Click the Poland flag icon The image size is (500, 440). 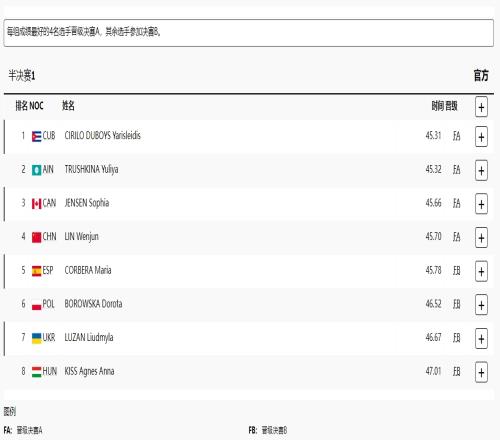(36, 305)
